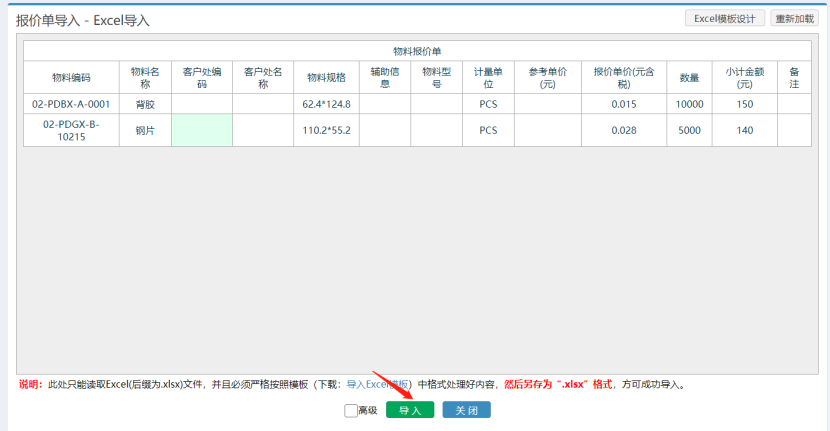Select the 钢片 material name cell
Image resolution: width=830 pixels, height=431 pixels.
(x=146, y=130)
